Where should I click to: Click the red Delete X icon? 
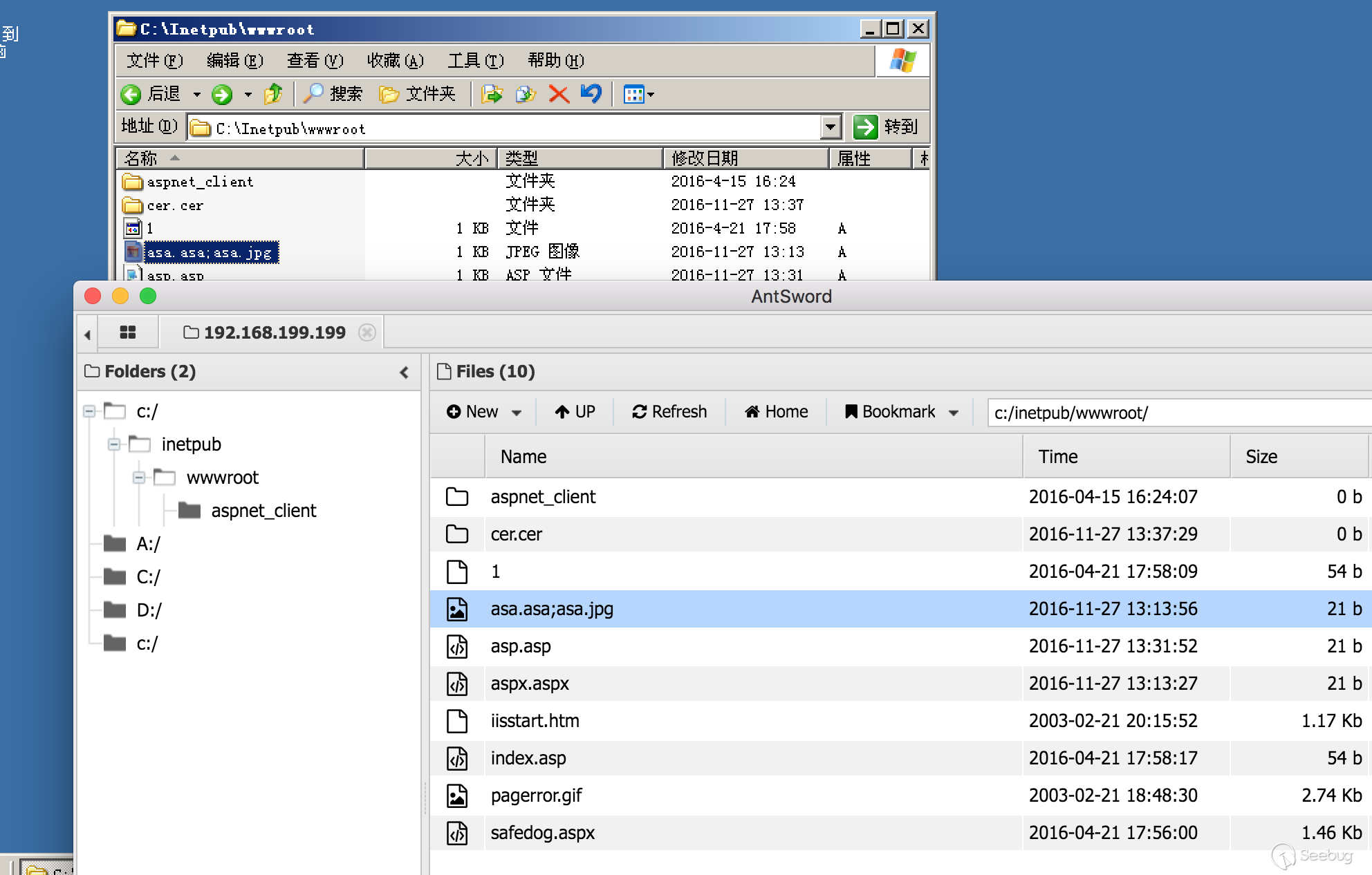tap(559, 94)
